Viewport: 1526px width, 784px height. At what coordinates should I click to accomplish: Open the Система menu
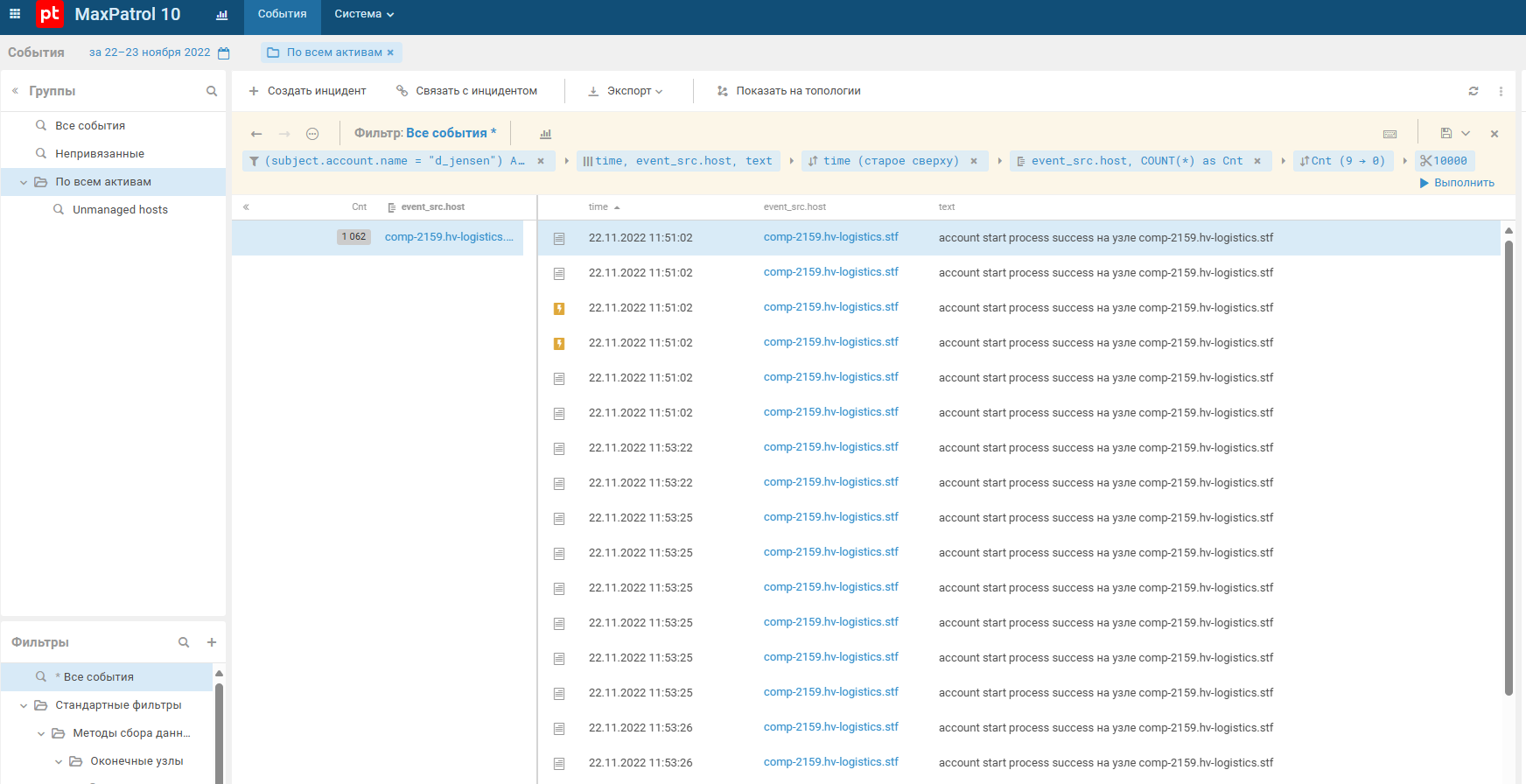tap(364, 14)
